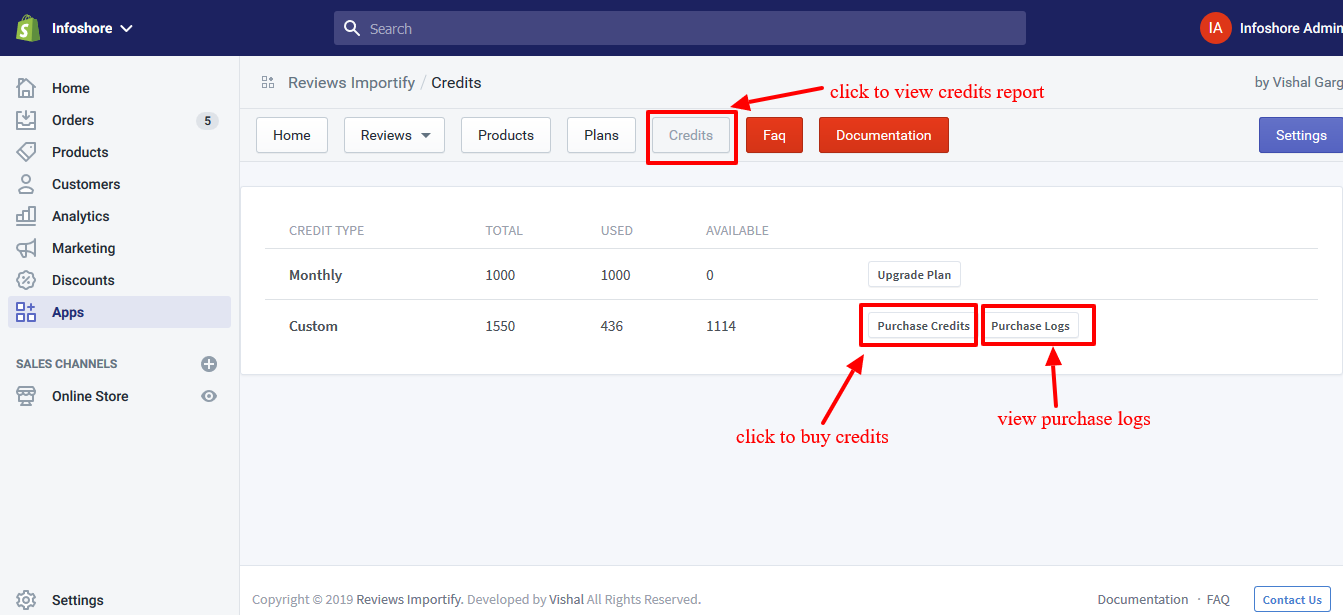Image resolution: width=1343 pixels, height=615 pixels.
Task: Click the Online Store storefront icon
Action: [26, 396]
